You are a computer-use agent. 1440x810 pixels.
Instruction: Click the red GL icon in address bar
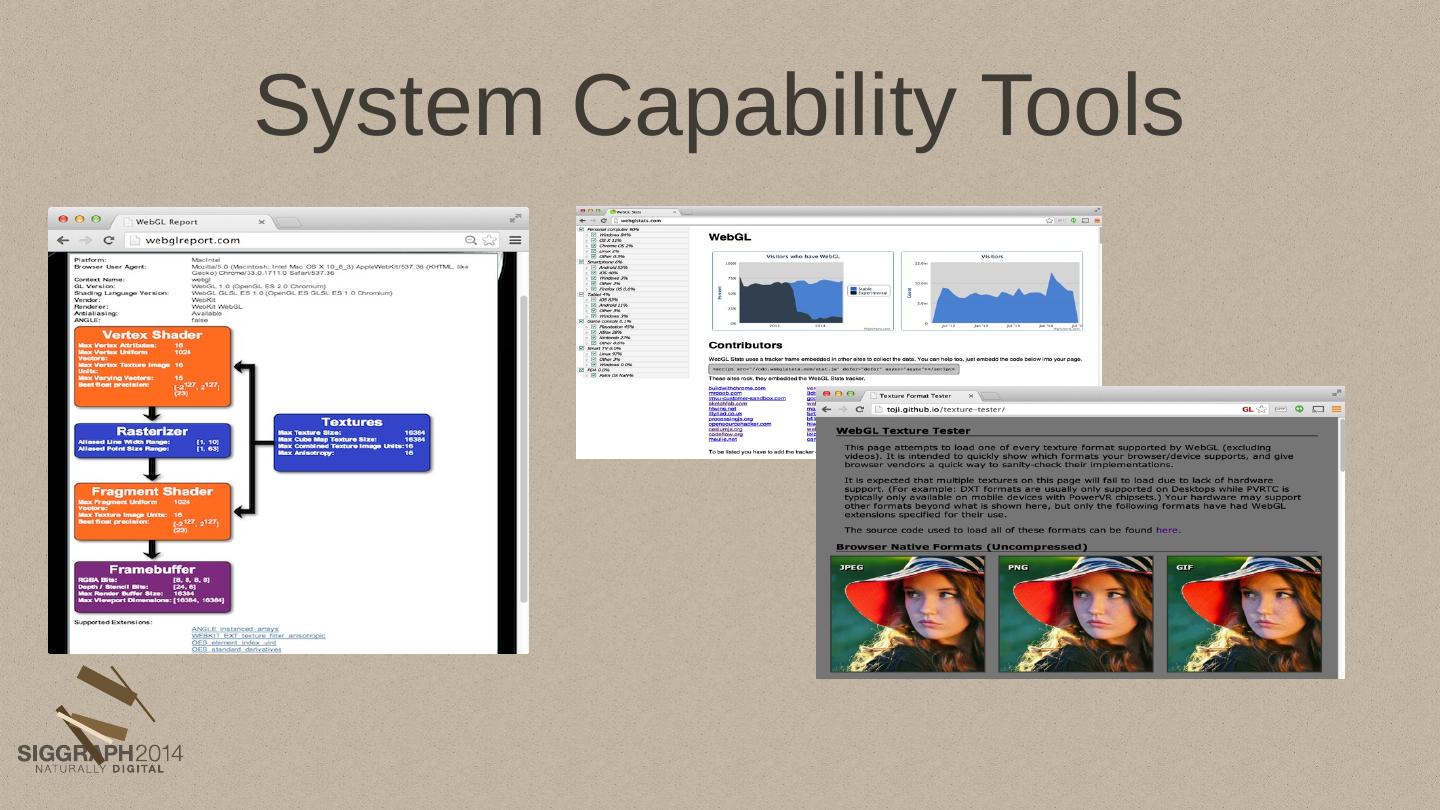coord(1248,410)
